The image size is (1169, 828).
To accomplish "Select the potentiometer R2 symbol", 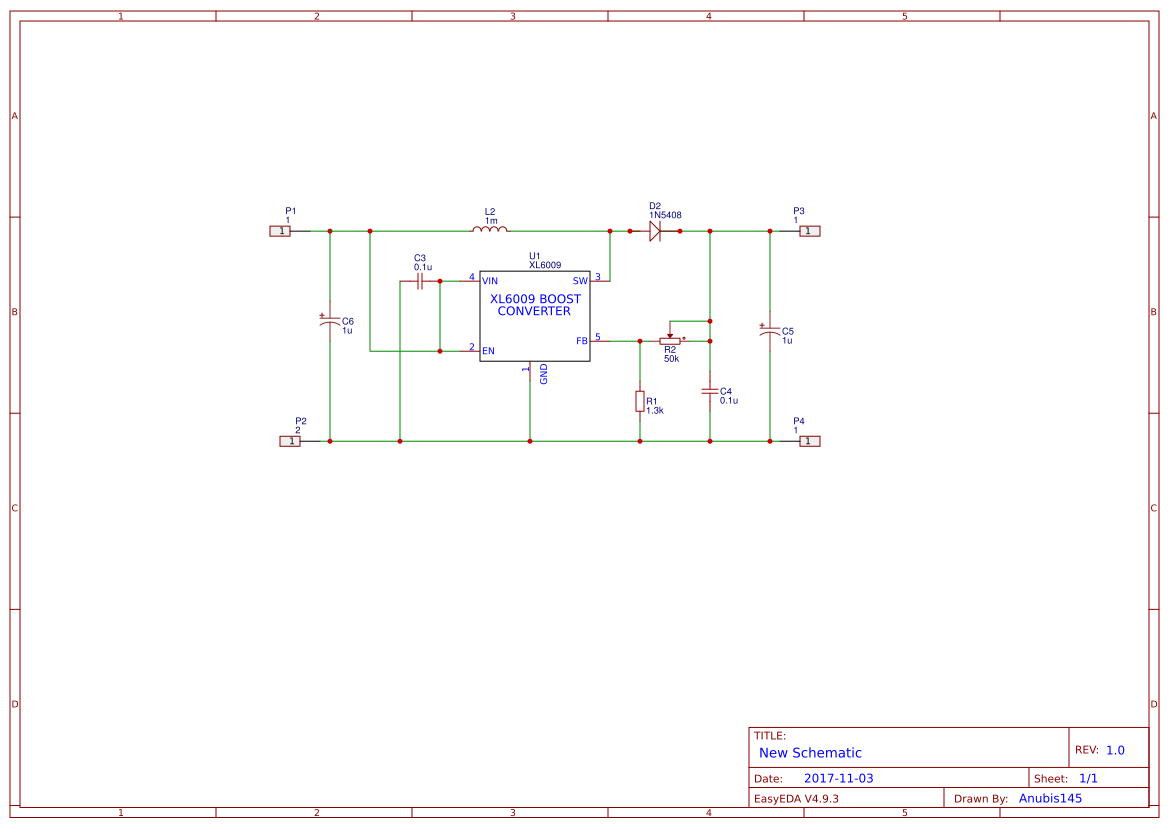I will 672,340.
